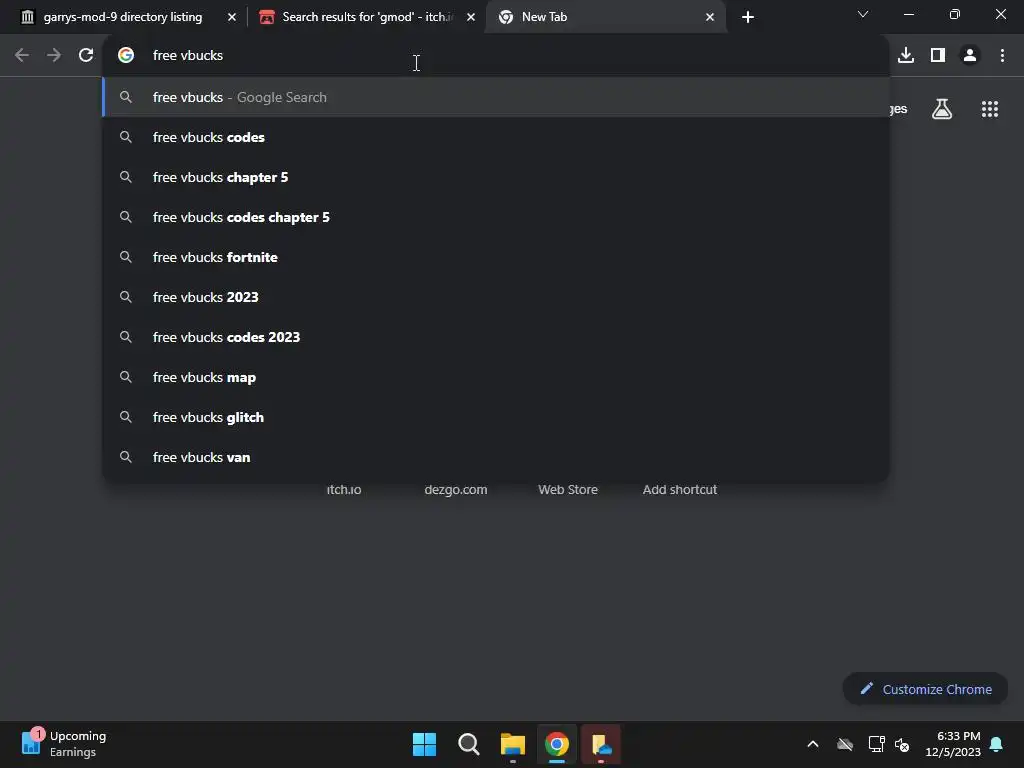
Task: Choose 'free vbucks van' suggestion
Action: click(x=496, y=457)
